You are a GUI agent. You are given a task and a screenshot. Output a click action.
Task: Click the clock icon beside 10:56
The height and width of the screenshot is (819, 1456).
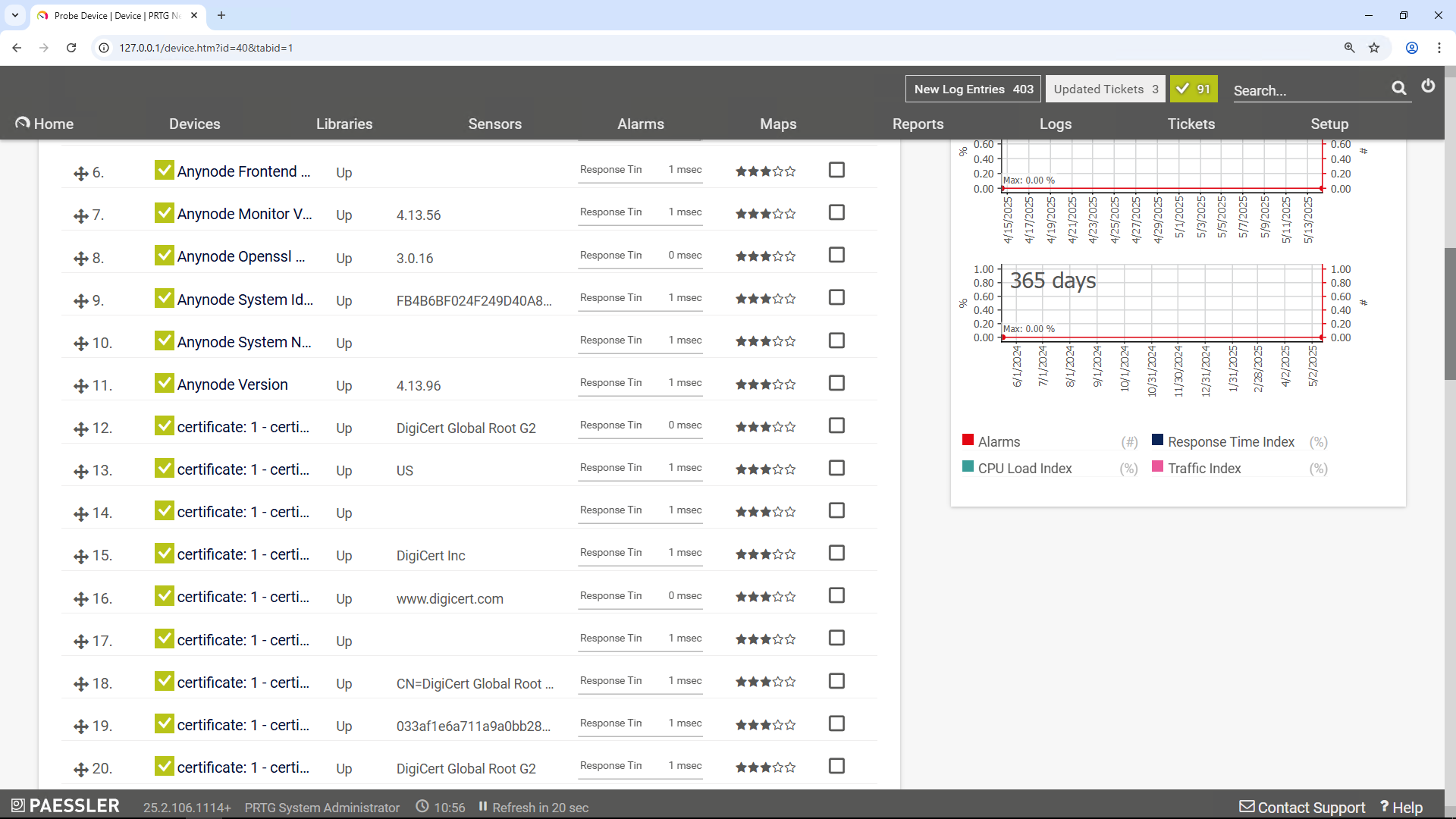pyautogui.click(x=423, y=807)
